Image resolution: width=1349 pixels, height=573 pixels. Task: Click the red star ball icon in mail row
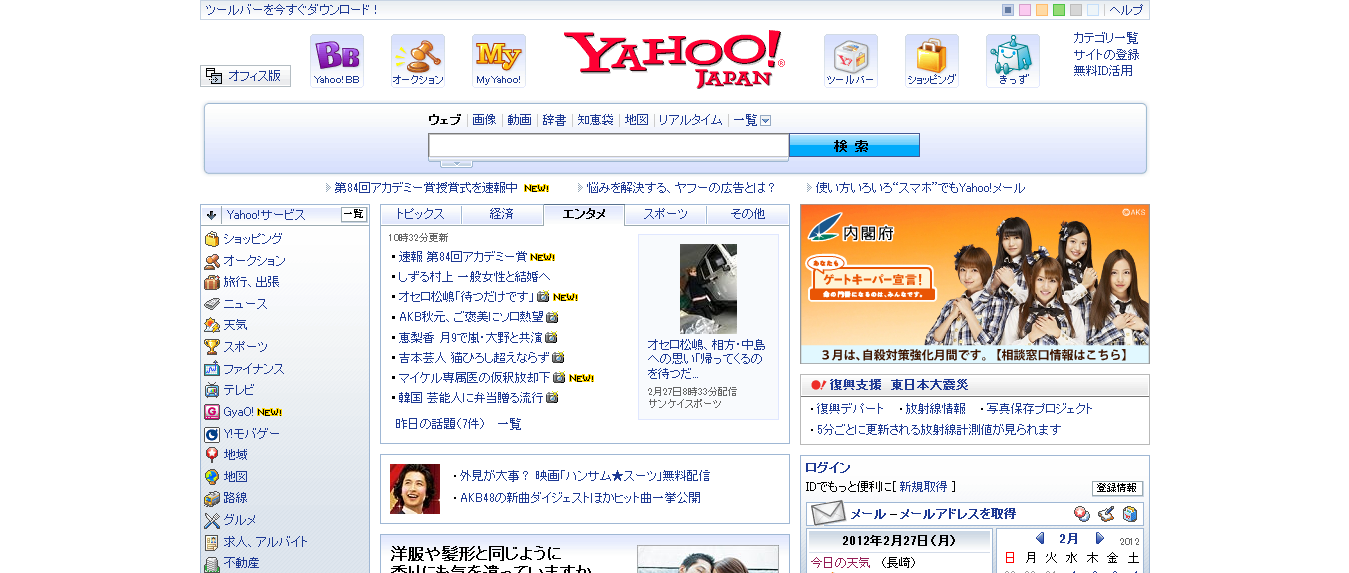(x=1082, y=514)
